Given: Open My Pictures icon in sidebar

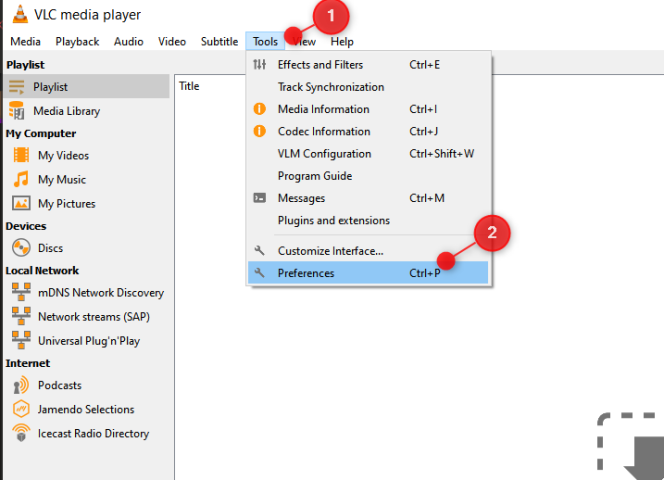Looking at the screenshot, I should (x=20, y=204).
